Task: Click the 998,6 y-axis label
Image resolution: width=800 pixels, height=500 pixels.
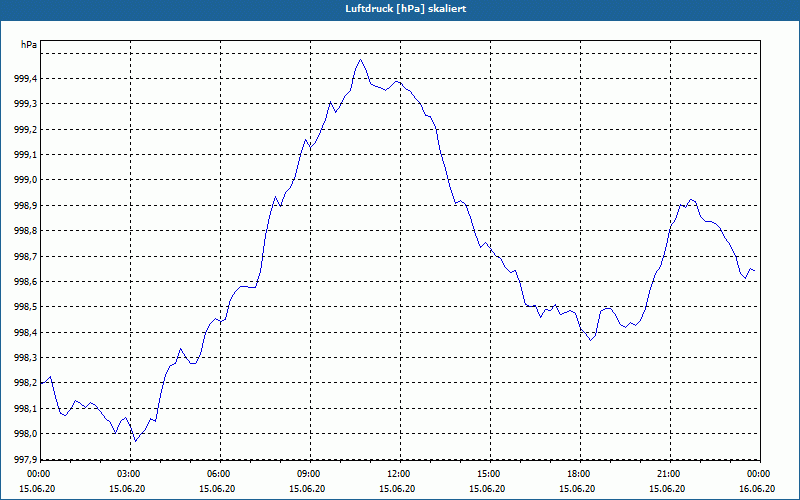Action: click(x=26, y=282)
